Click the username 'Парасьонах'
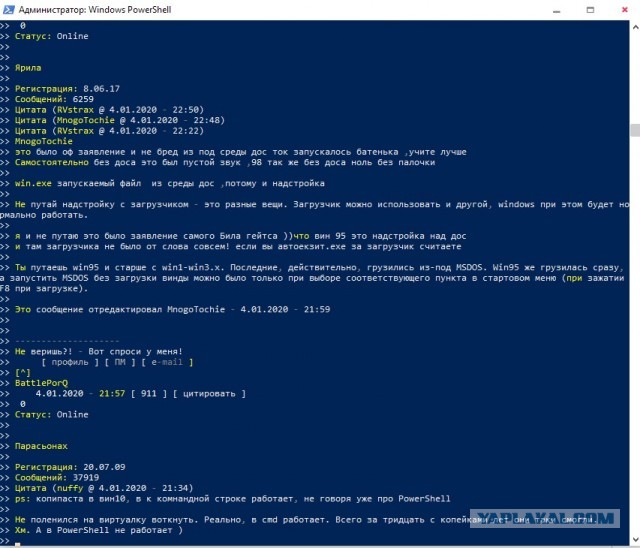 tap(41, 446)
